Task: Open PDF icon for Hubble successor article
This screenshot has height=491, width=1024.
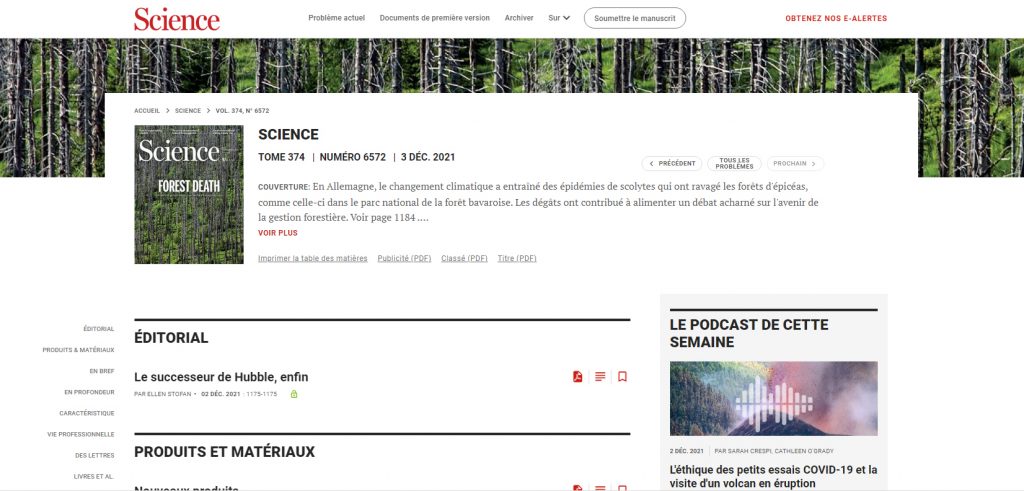Action: pyautogui.click(x=577, y=377)
